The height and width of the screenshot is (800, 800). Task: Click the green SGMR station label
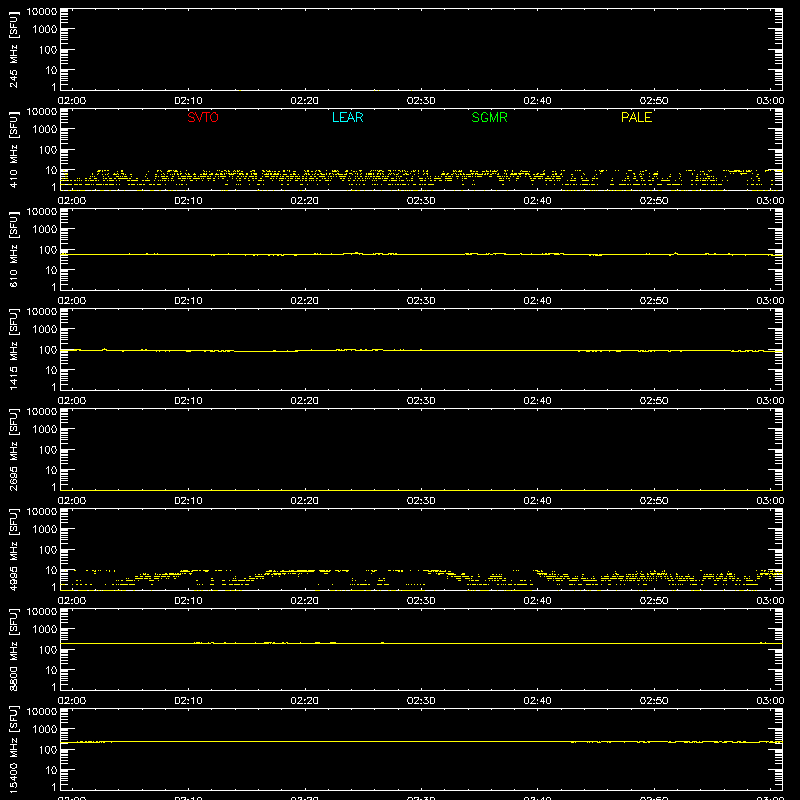click(489, 117)
